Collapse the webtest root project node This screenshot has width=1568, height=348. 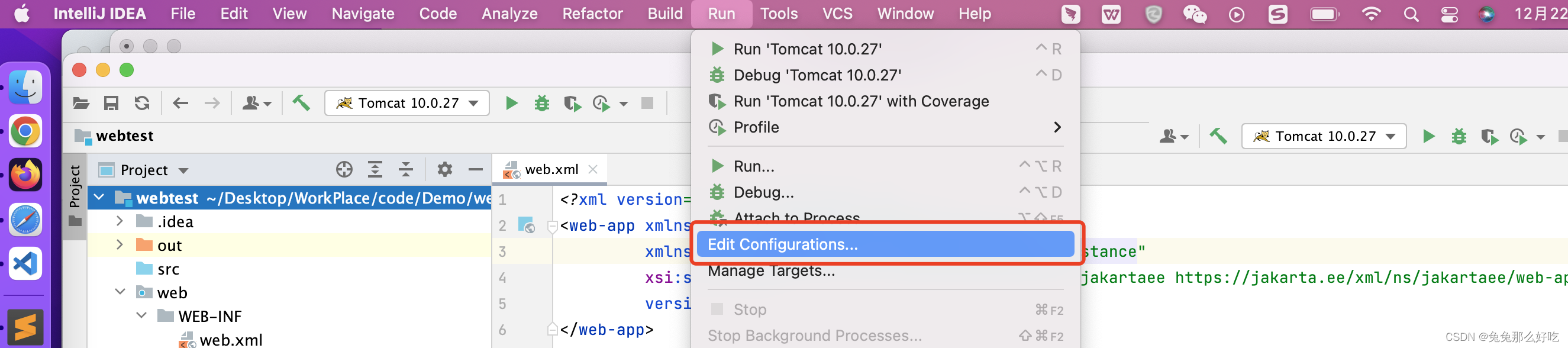(x=99, y=197)
